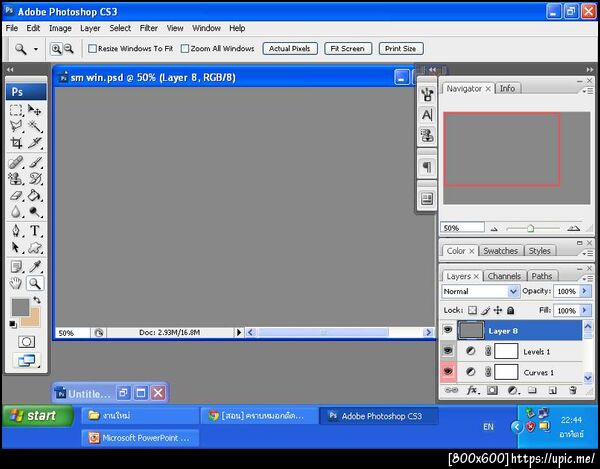Open the Select menu
The image size is (600, 469).
point(120,28)
